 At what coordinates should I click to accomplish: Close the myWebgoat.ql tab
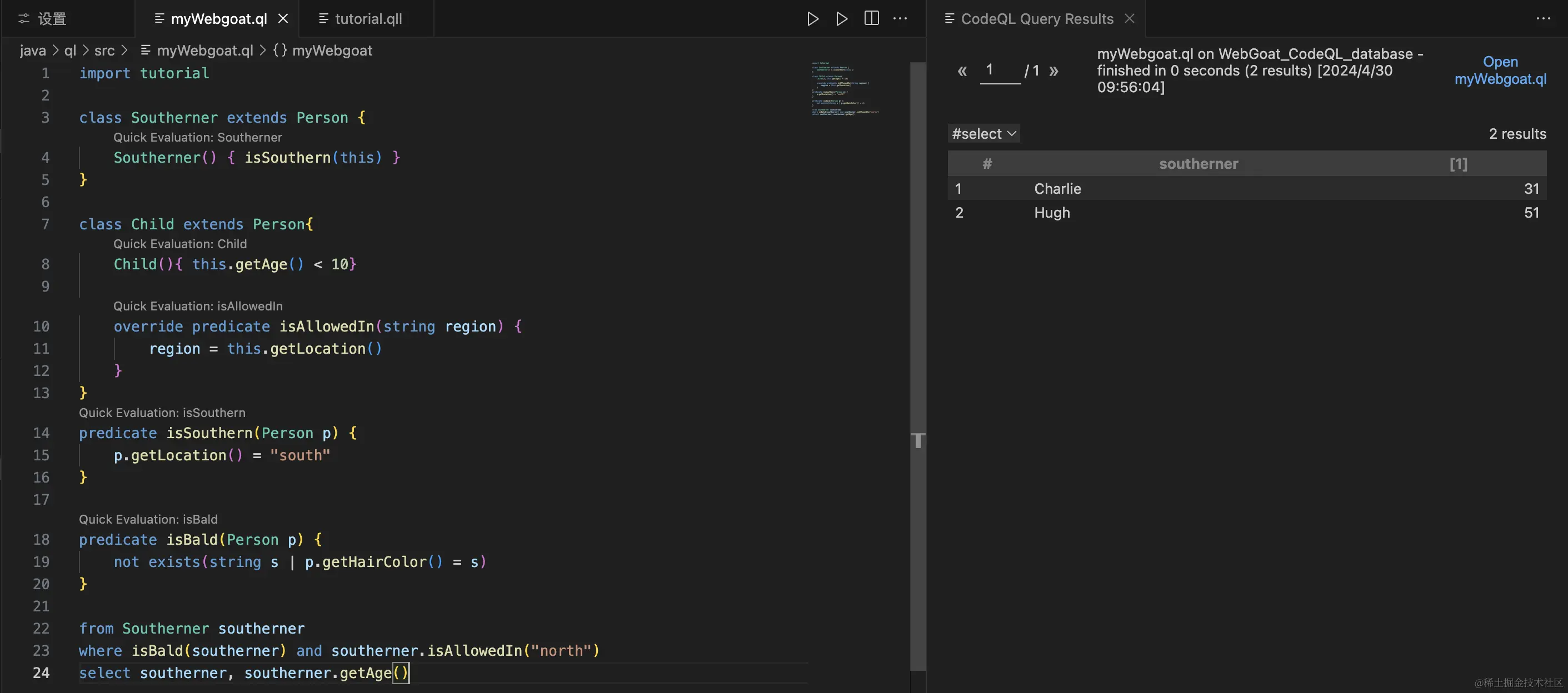(x=283, y=19)
